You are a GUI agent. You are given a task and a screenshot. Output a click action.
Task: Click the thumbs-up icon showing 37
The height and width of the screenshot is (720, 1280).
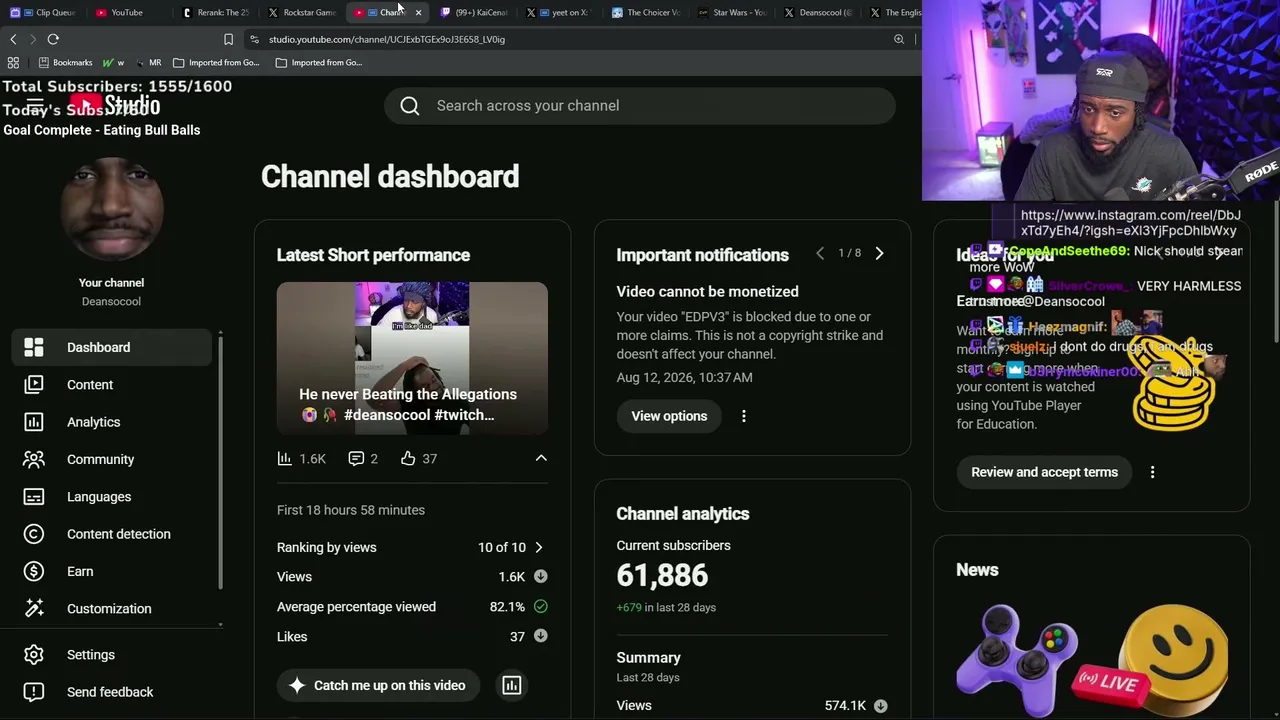tap(408, 458)
